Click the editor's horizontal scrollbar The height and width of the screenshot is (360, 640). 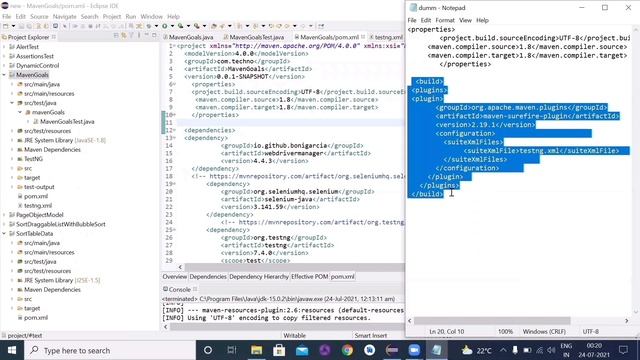(x=294, y=267)
